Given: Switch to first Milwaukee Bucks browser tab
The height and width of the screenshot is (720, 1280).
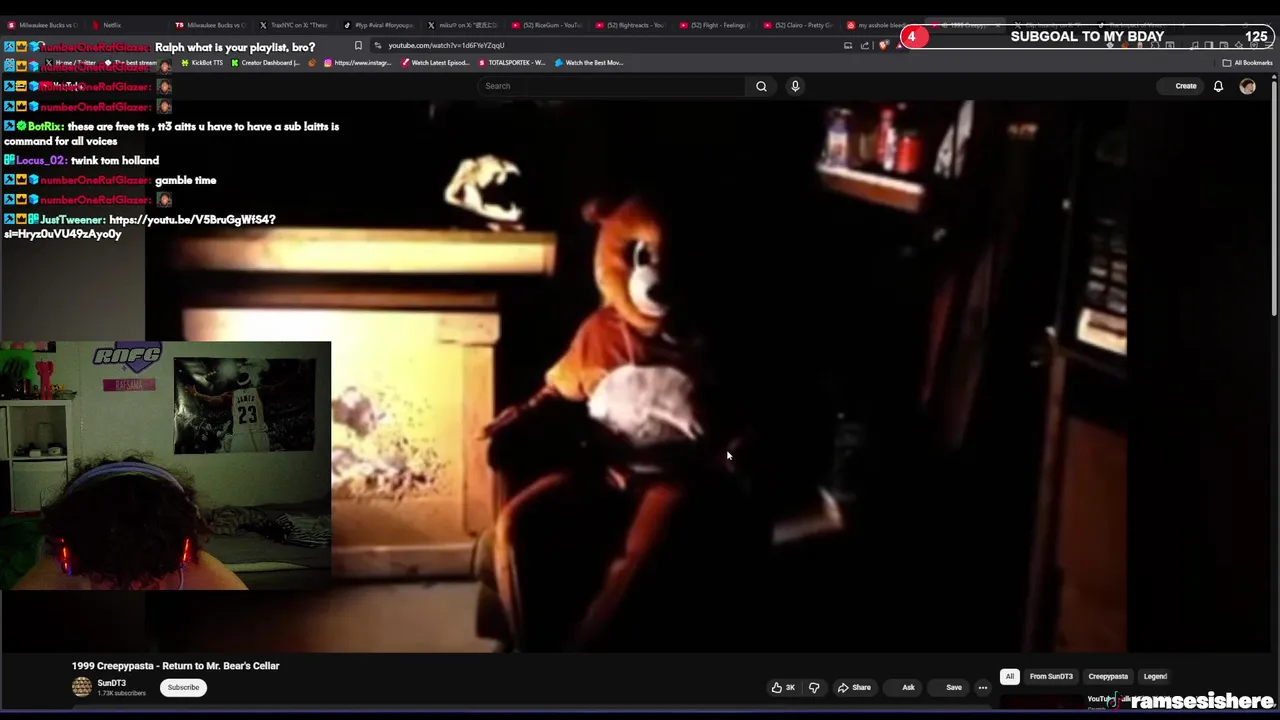Looking at the screenshot, I should 40,25.
